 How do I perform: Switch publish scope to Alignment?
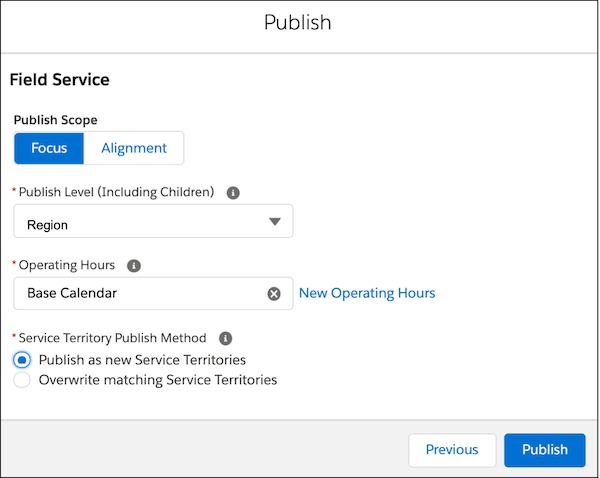134,148
